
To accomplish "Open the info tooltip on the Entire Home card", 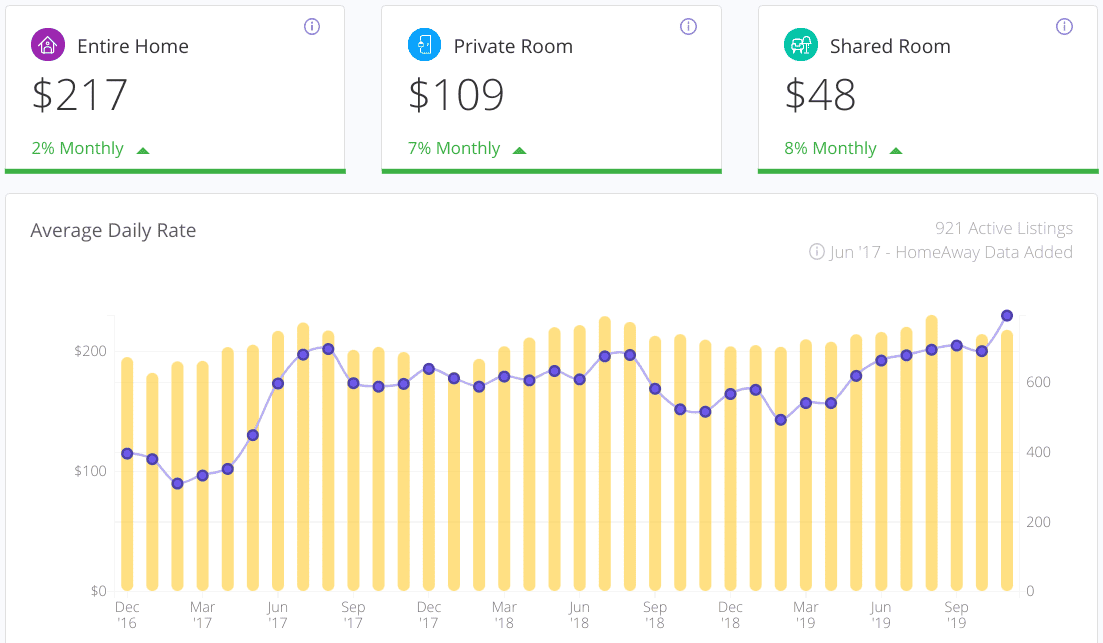I will click(312, 27).
